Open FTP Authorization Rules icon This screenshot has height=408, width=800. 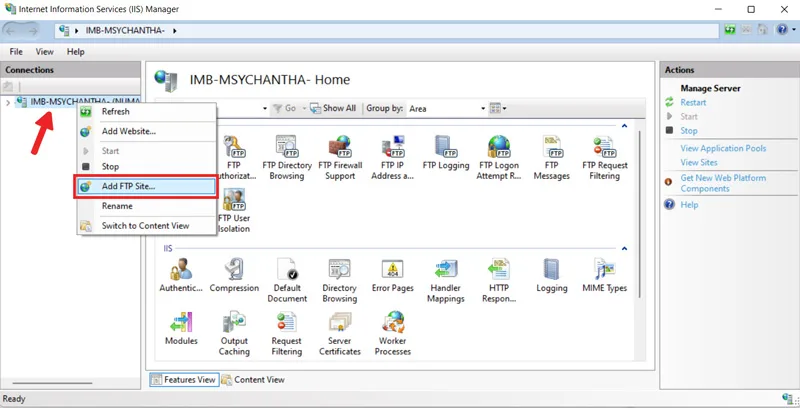click(x=234, y=158)
